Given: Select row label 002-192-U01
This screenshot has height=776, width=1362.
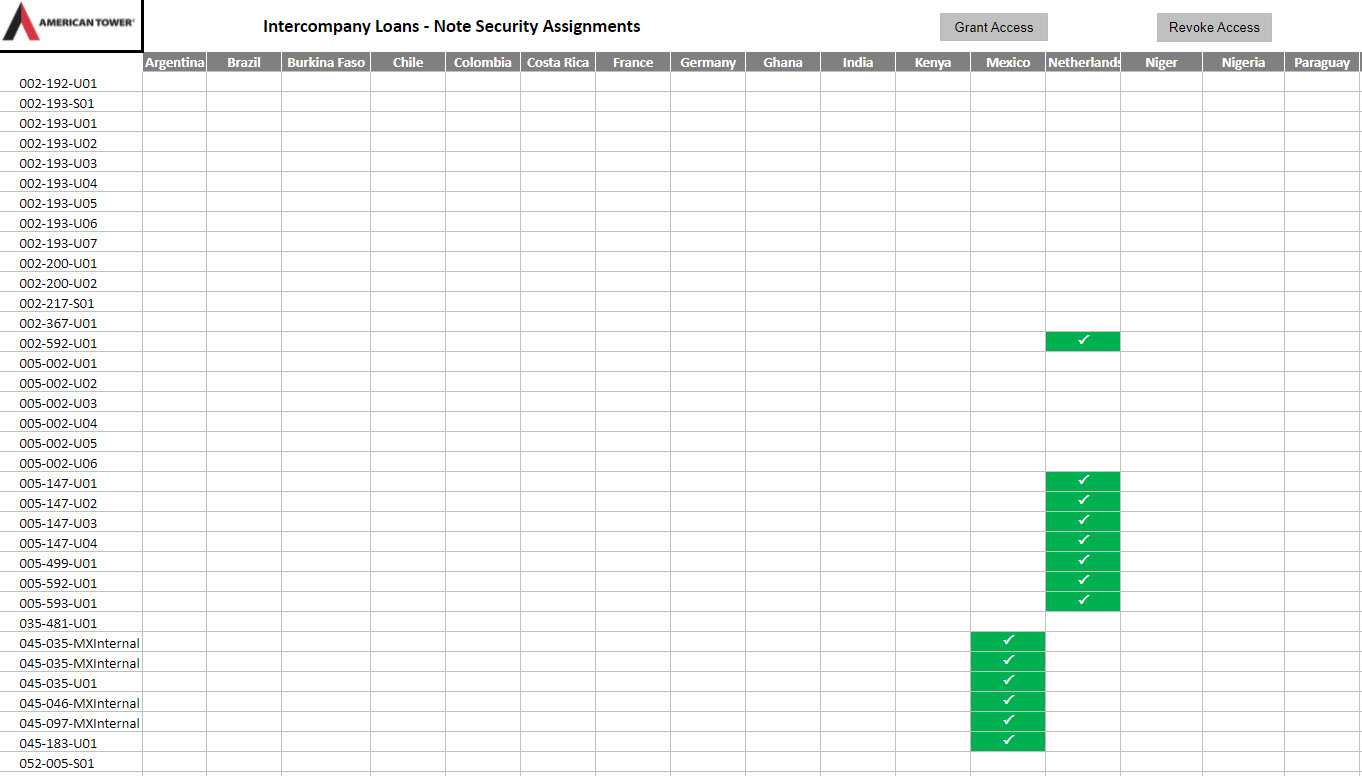Looking at the screenshot, I should [58, 83].
